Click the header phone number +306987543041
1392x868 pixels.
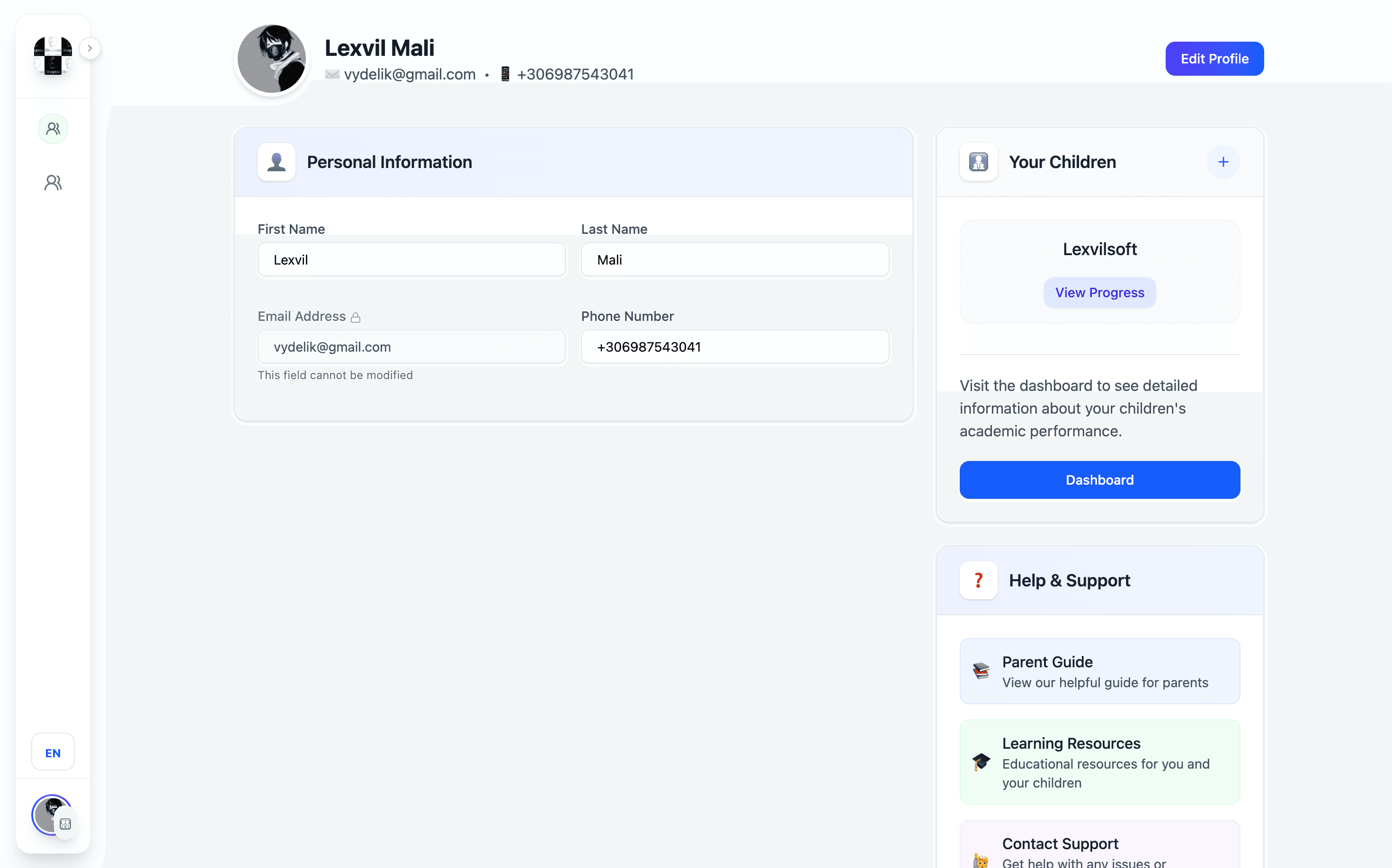575,75
